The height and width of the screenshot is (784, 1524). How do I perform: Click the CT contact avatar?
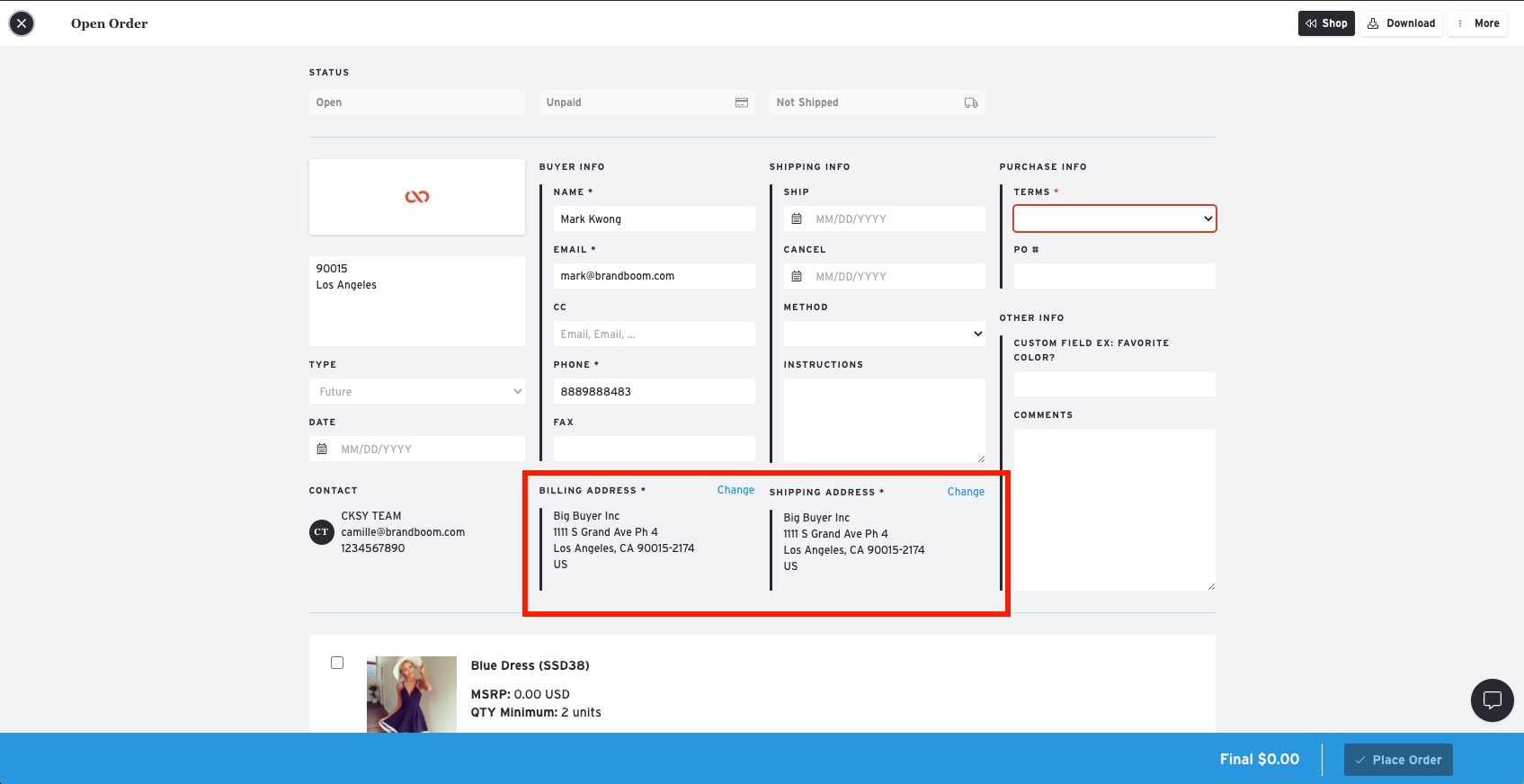(321, 532)
